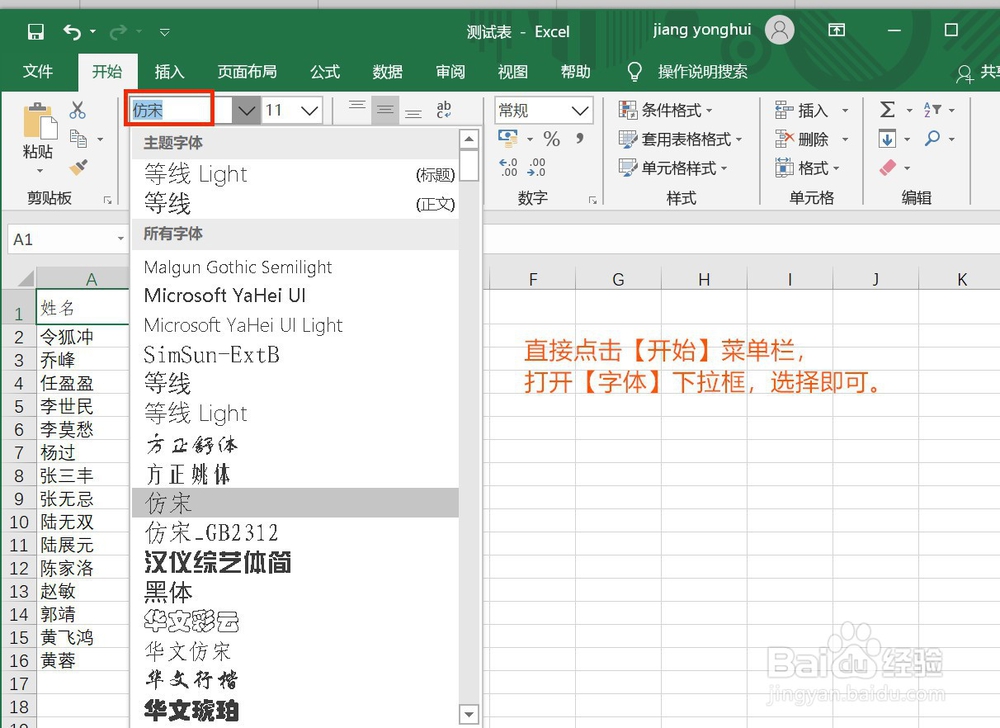Screen dimensions: 1000x728
Task: Choose 汉仪综艺体简 font
Action: tap(295, 562)
